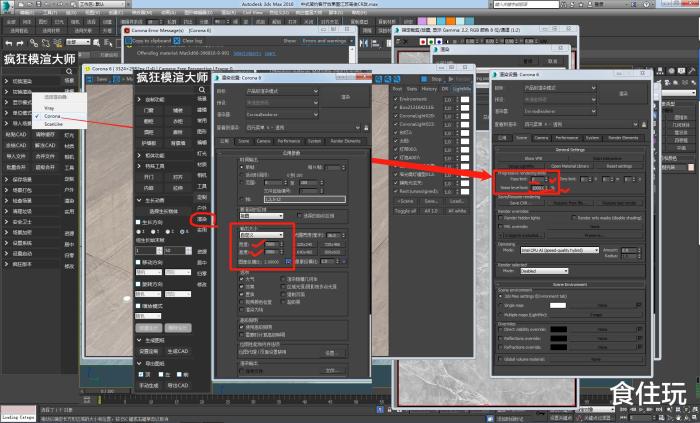
Task: Click Environment white color swatch in LightMix
Action: pyautogui.click(x=465, y=99)
